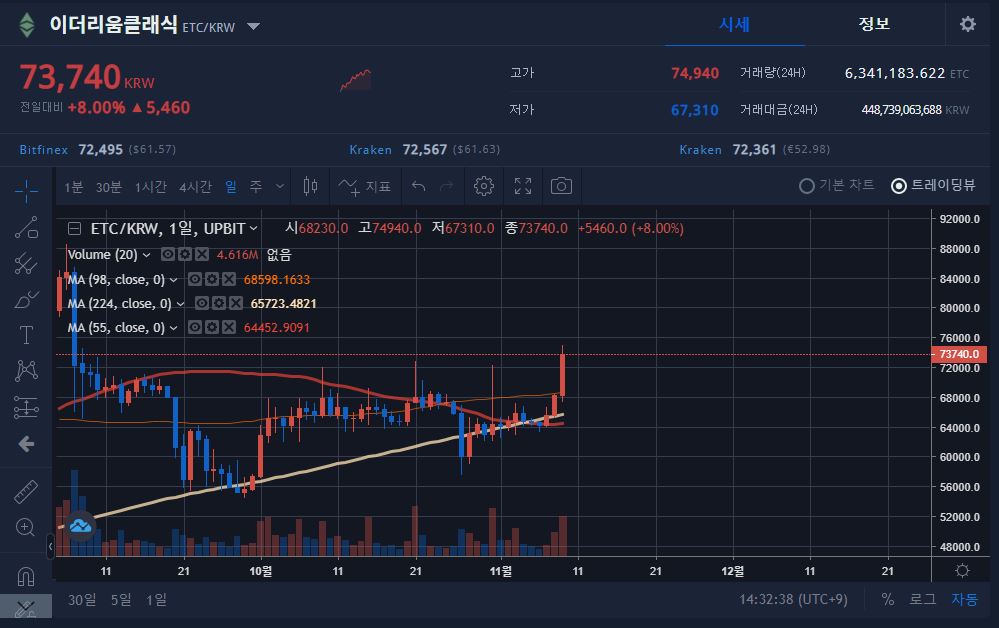The image size is (999, 628).
Task: Hide the MA (55, close, 0) line
Action: pyautogui.click(x=195, y=327)
